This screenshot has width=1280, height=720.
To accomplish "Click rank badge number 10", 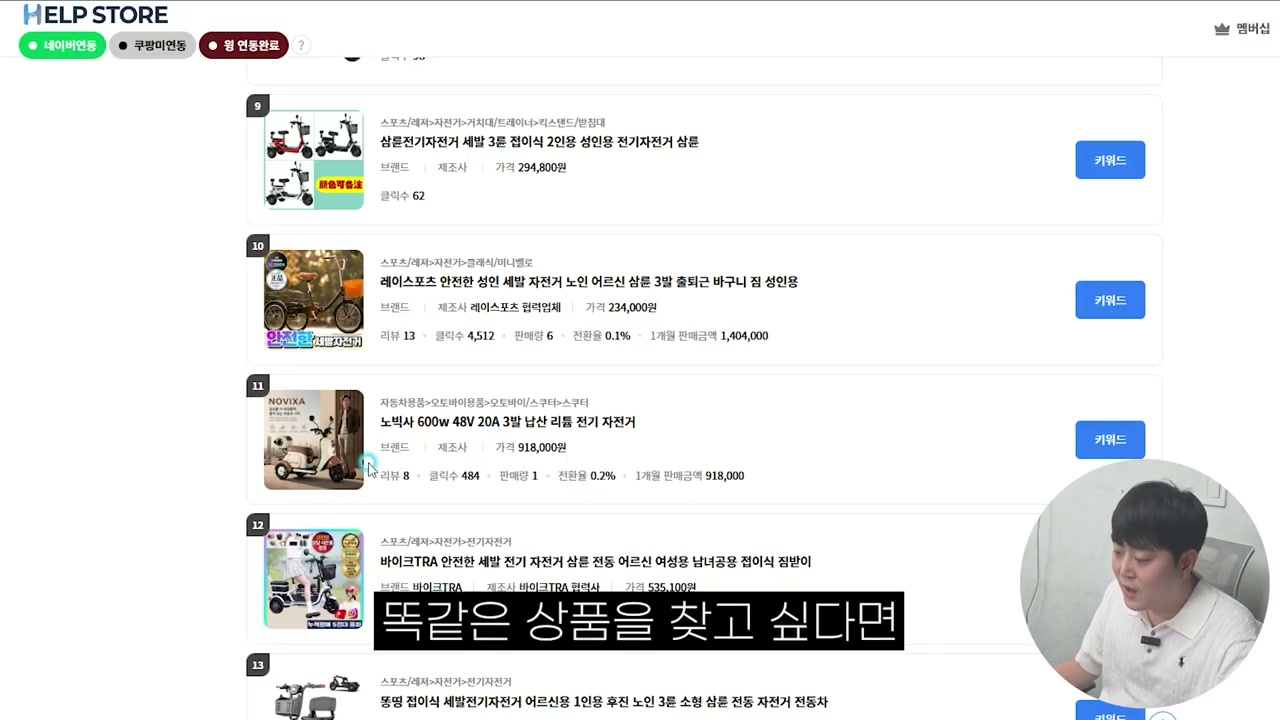I will [258, 246].
